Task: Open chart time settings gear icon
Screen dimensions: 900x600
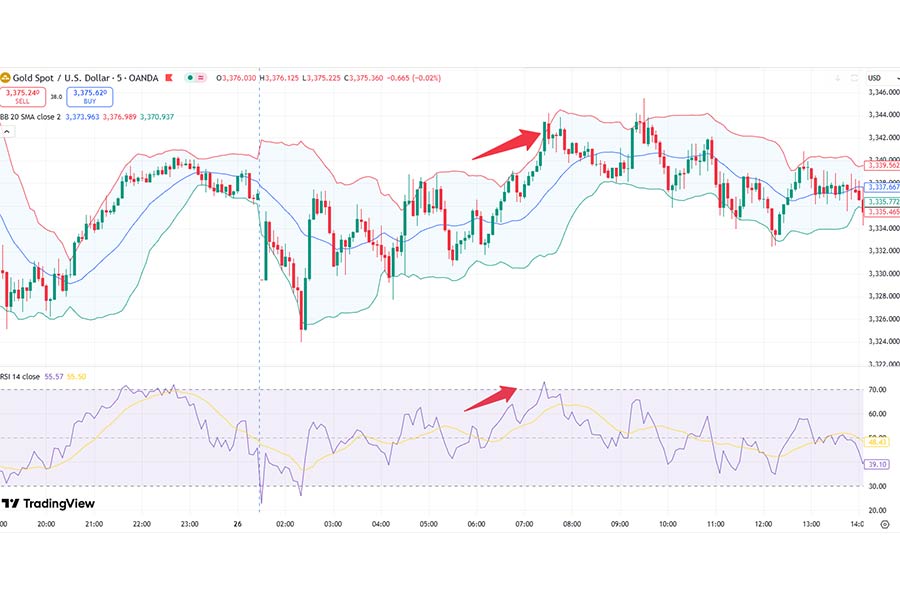Action: click(885, 524)
